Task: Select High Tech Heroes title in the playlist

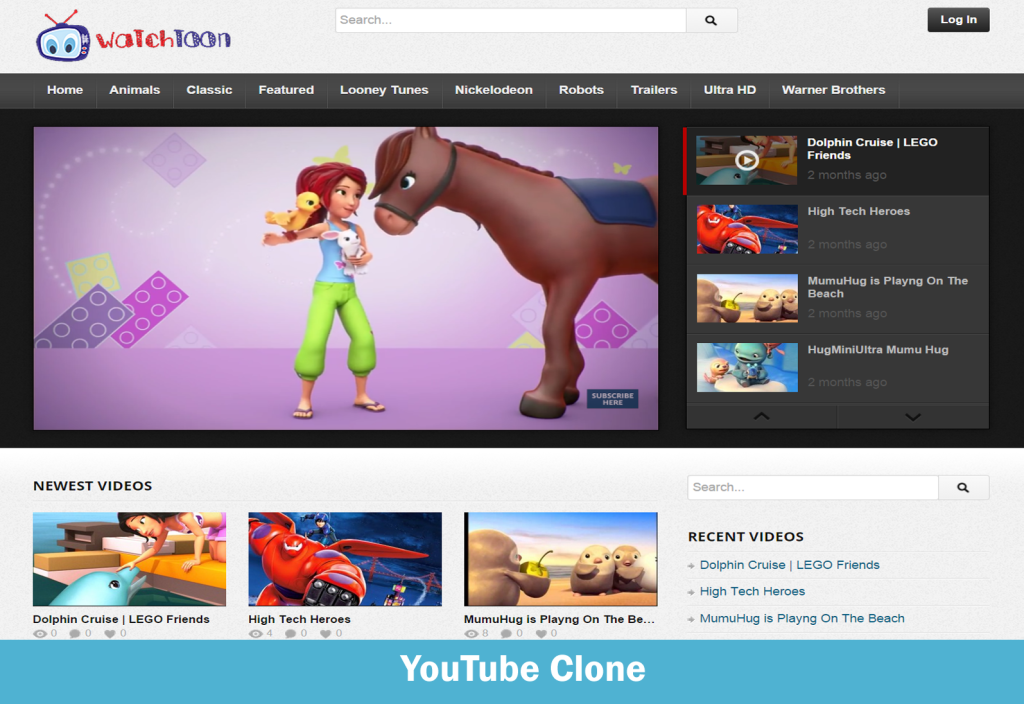Action: click(x=858, y=212)
